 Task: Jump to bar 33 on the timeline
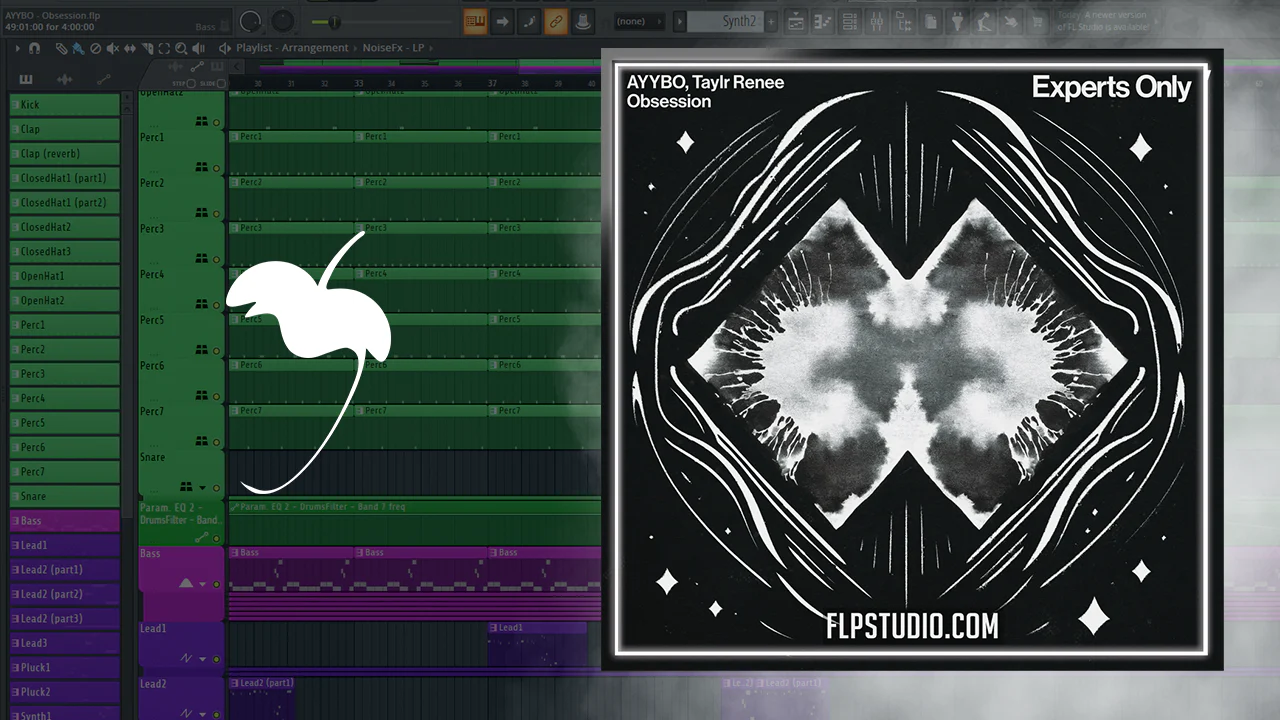(358, 83)
